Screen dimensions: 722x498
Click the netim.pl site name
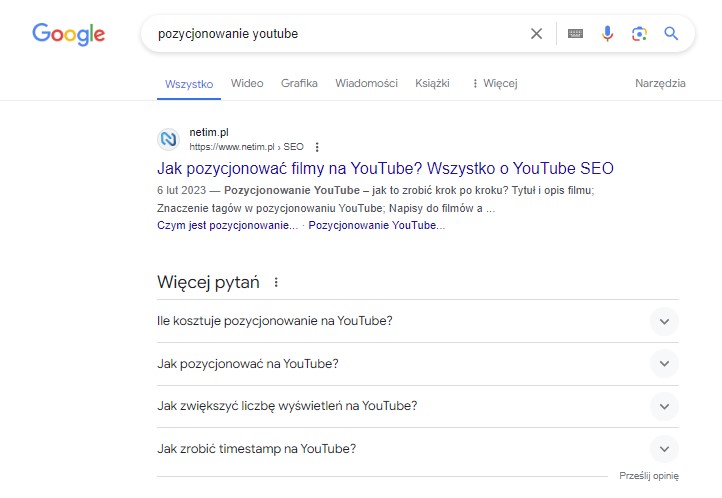pos(209,133)
